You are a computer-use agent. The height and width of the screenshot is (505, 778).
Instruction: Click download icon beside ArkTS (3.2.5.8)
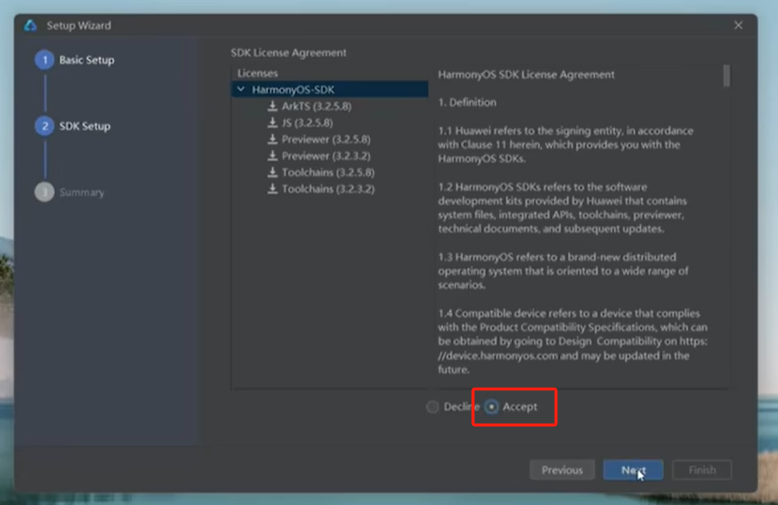coord(272,106)
